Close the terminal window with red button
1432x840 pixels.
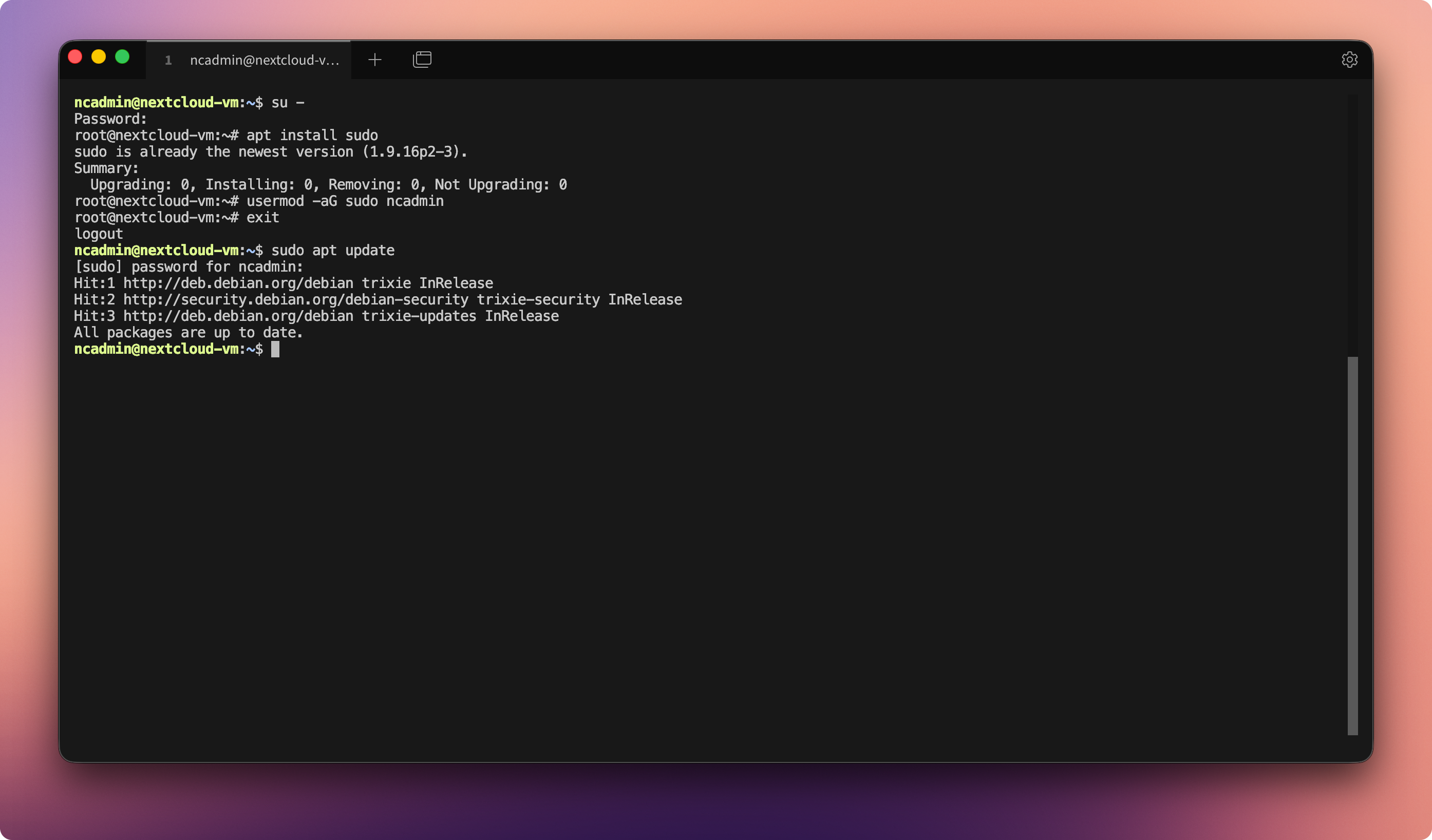point(75,57)
